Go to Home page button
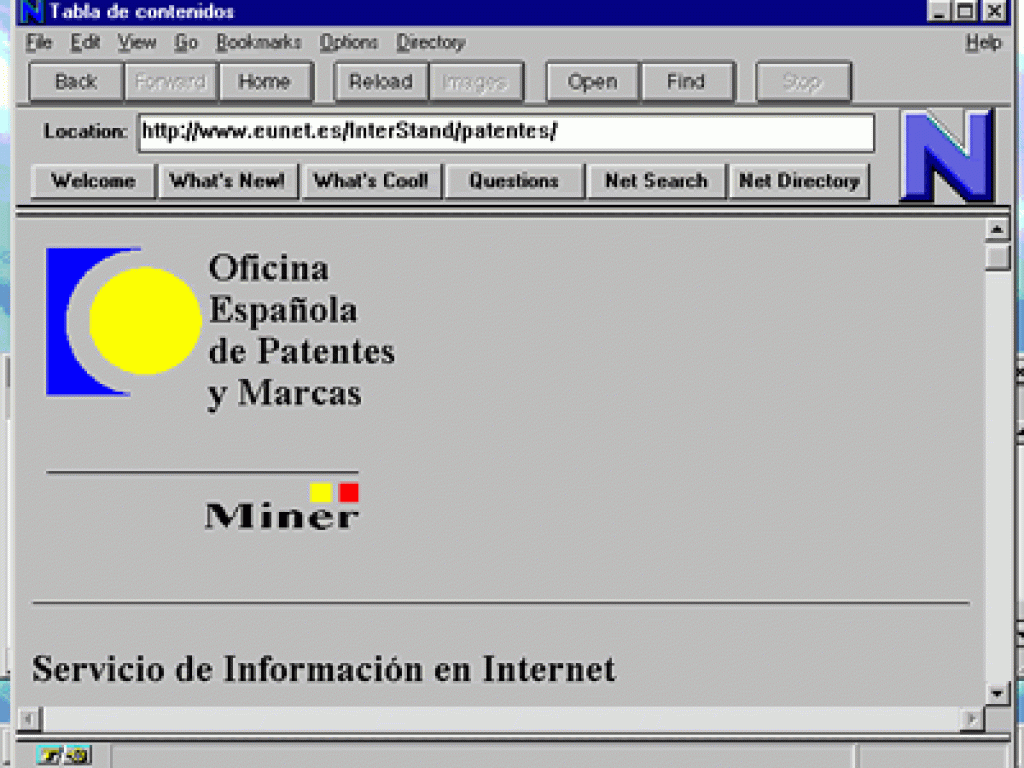 pos(264,82)
